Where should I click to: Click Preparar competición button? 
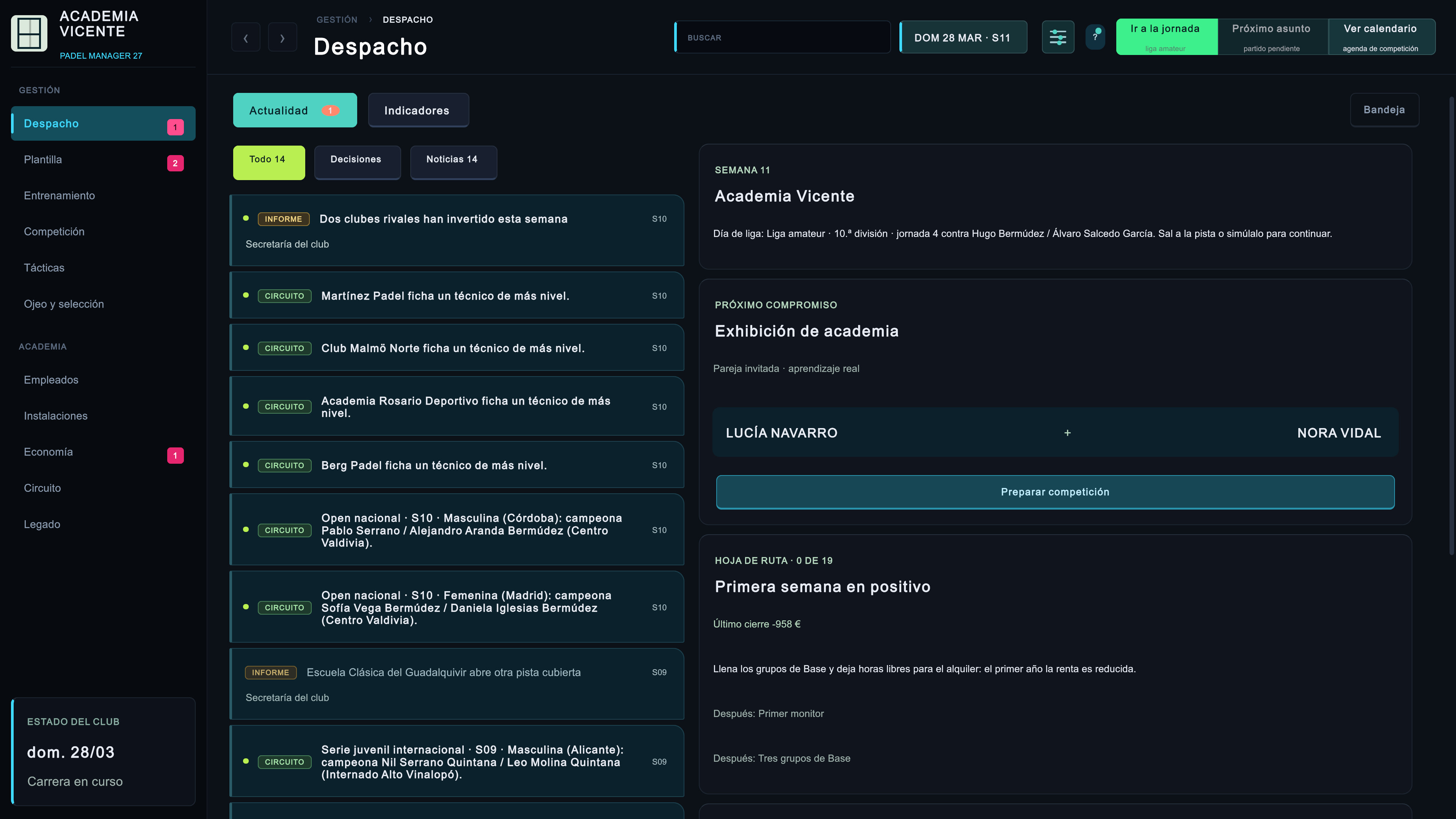[x=1055, y=492]
